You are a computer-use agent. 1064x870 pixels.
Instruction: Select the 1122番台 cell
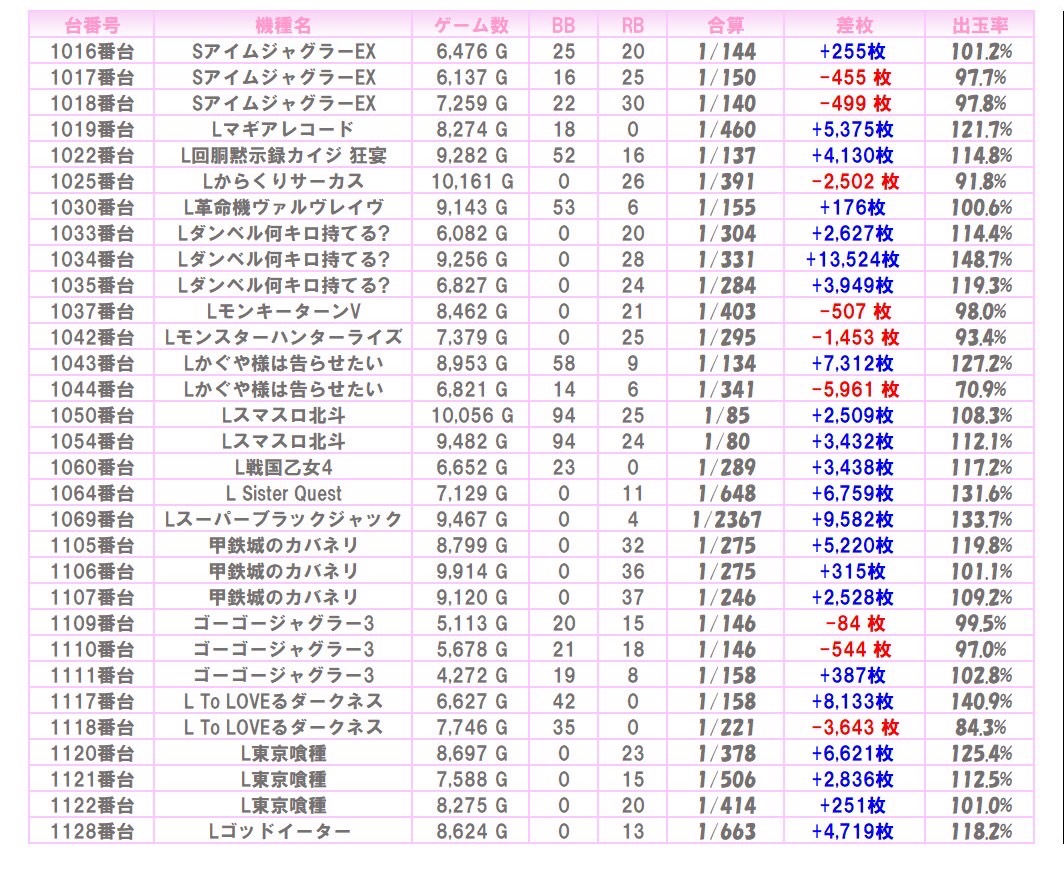coord(92,806)
